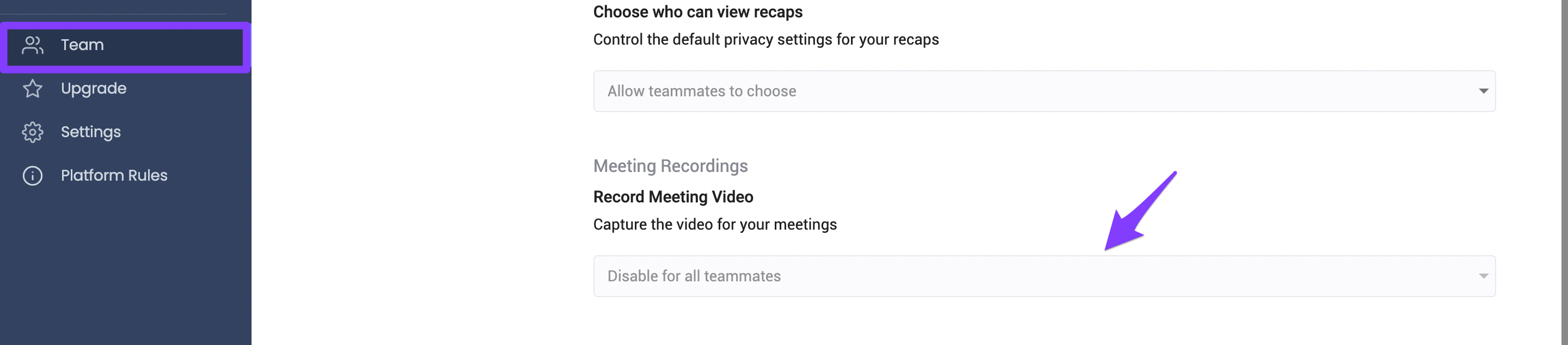
Task: Click the page vertical scrollbar
Action: (1564, 172)
